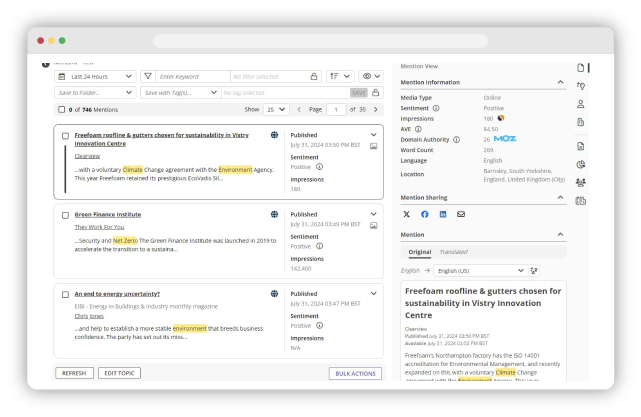Open the Last 24 Hours date dropdown

tap(95, 76)
